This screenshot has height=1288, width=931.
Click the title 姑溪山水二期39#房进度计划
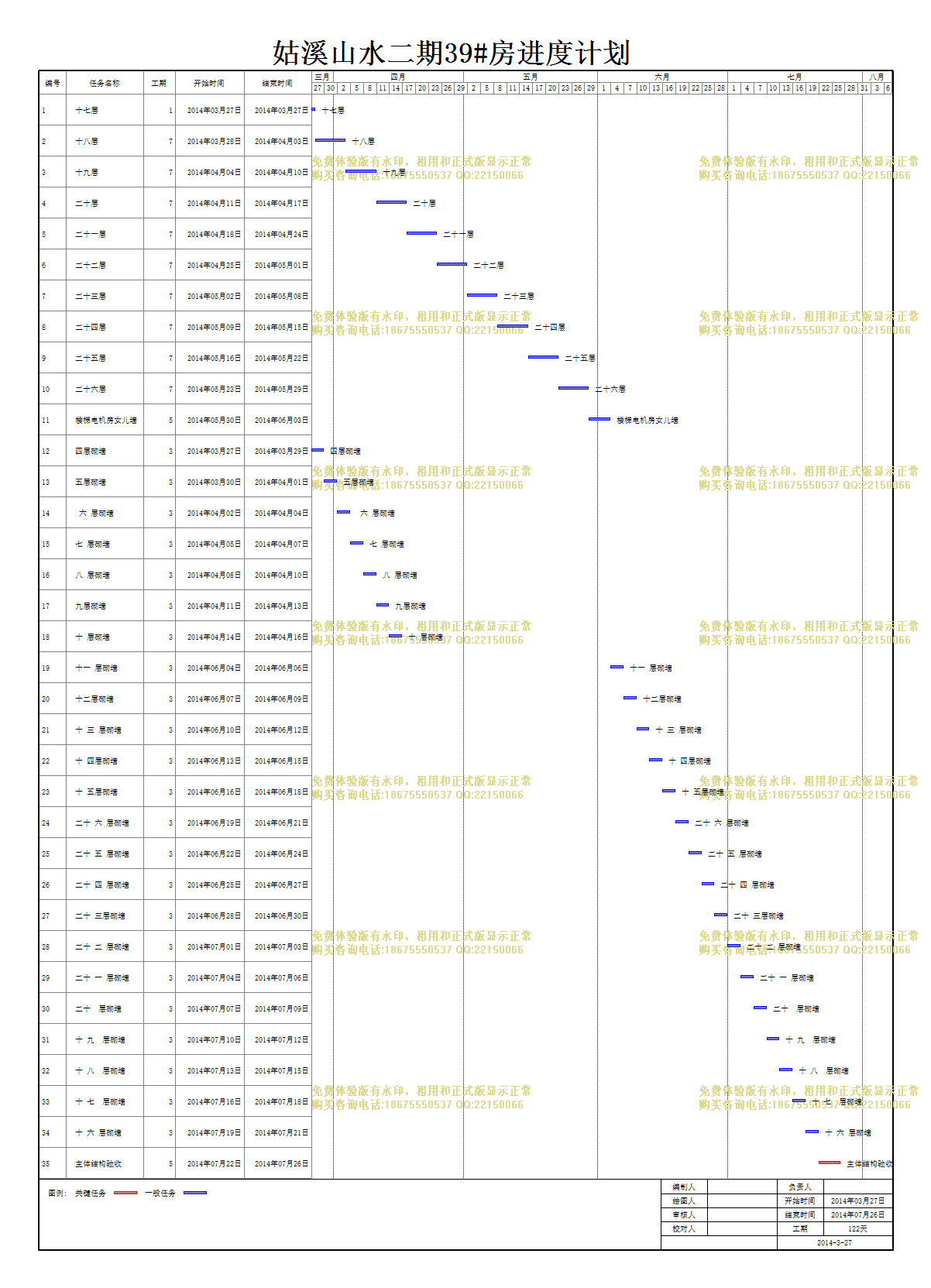point(452,53)
